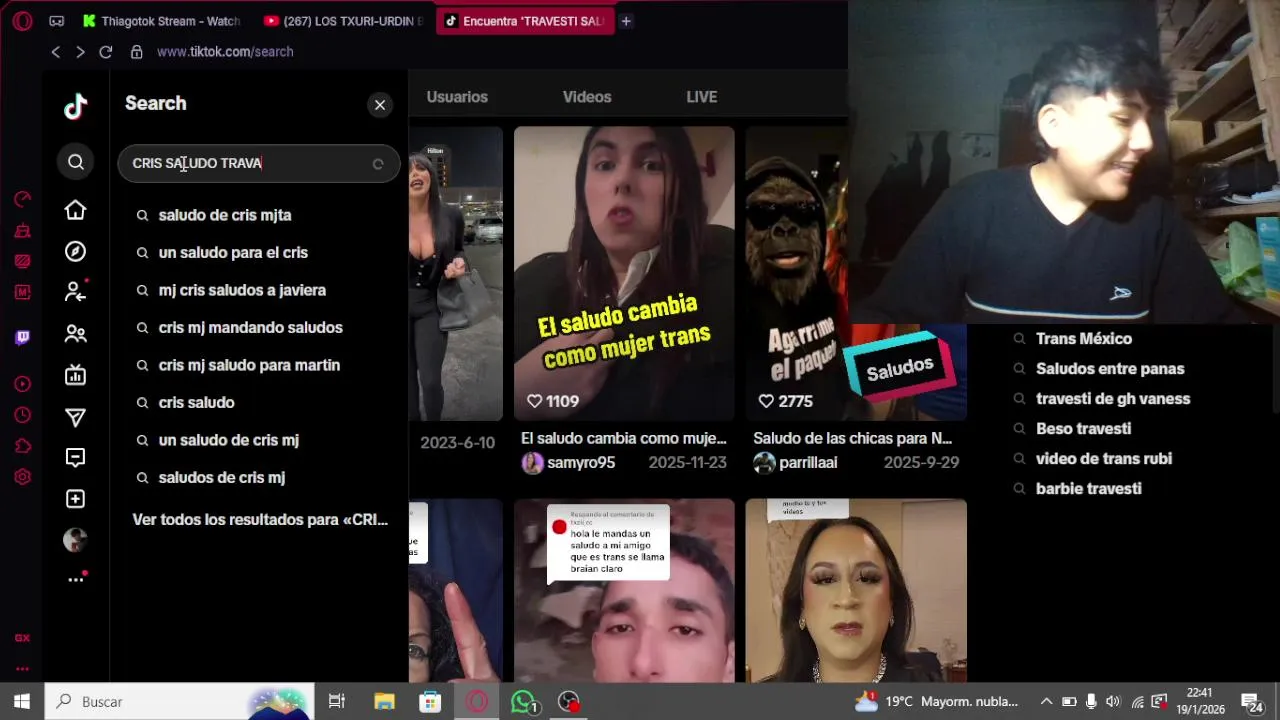Click related search 'Saludos entre panas'
The image size is (1280, 720).
[1110, 369]
